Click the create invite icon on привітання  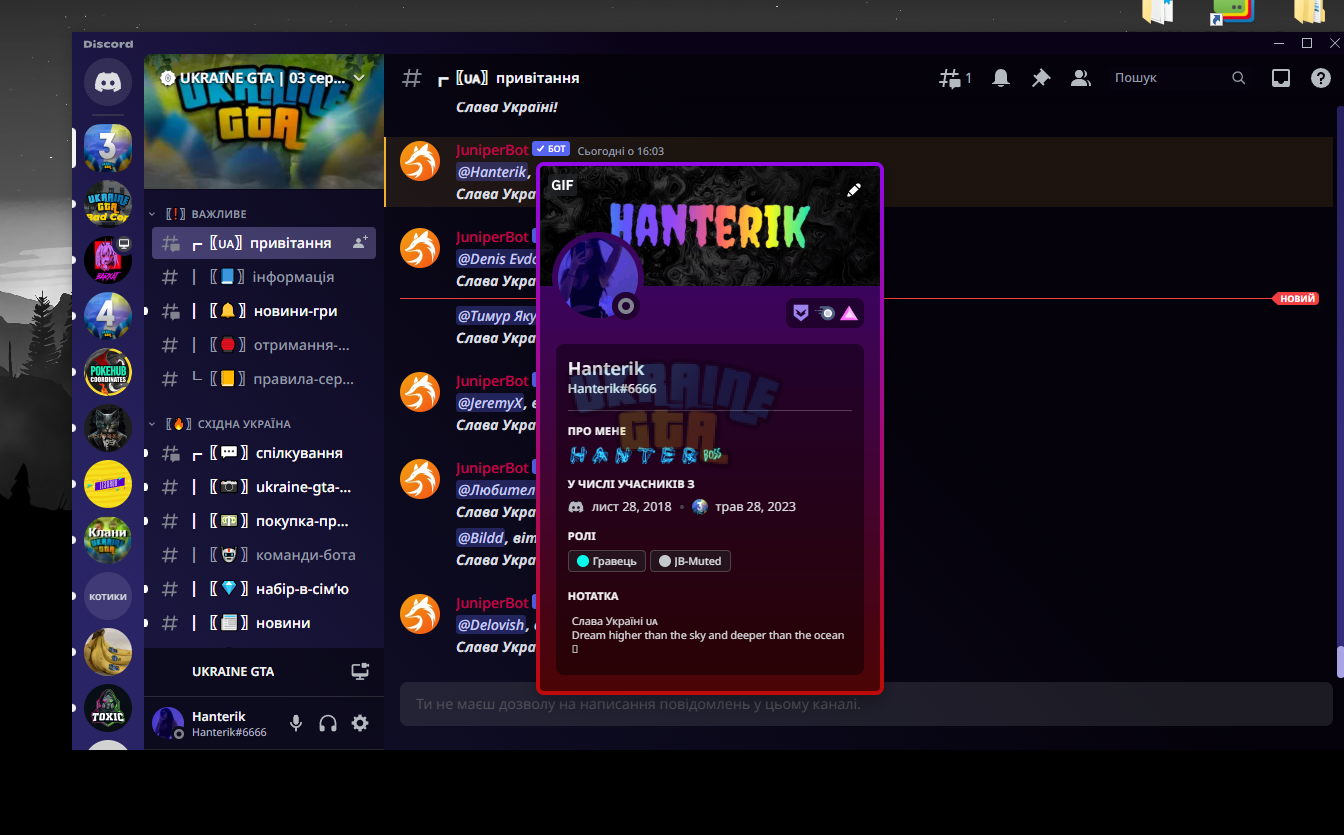pos(360,243)
